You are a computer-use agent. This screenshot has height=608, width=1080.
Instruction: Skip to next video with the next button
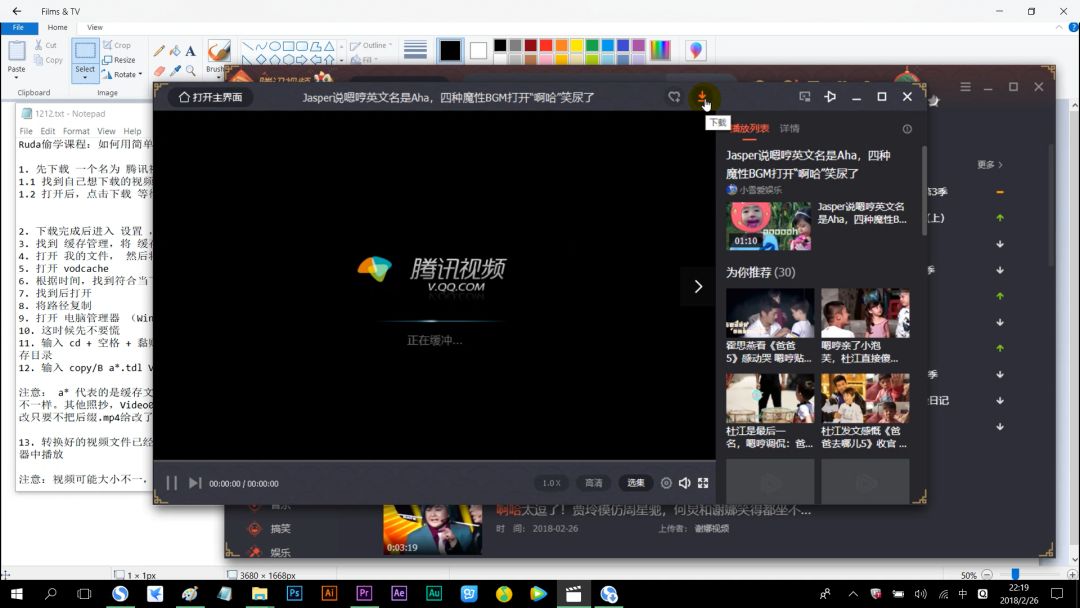point(195,483)
